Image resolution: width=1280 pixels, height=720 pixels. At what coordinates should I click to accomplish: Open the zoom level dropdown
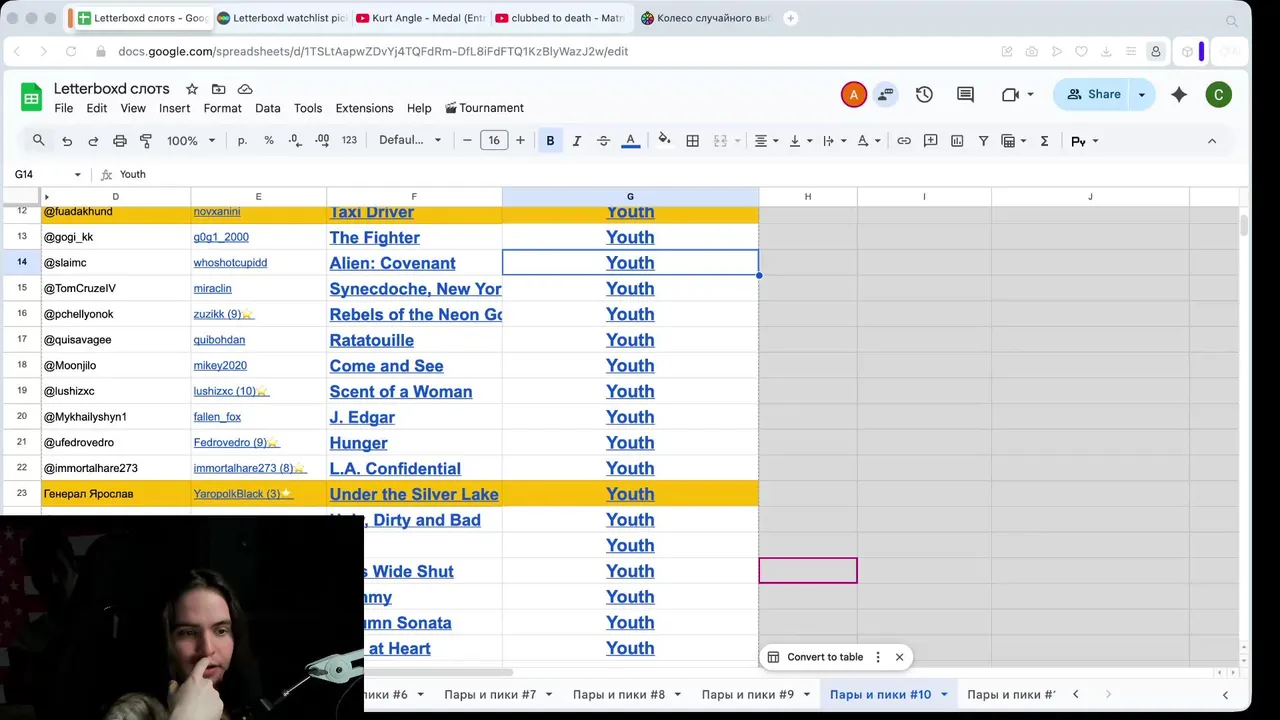coord(191,141)
